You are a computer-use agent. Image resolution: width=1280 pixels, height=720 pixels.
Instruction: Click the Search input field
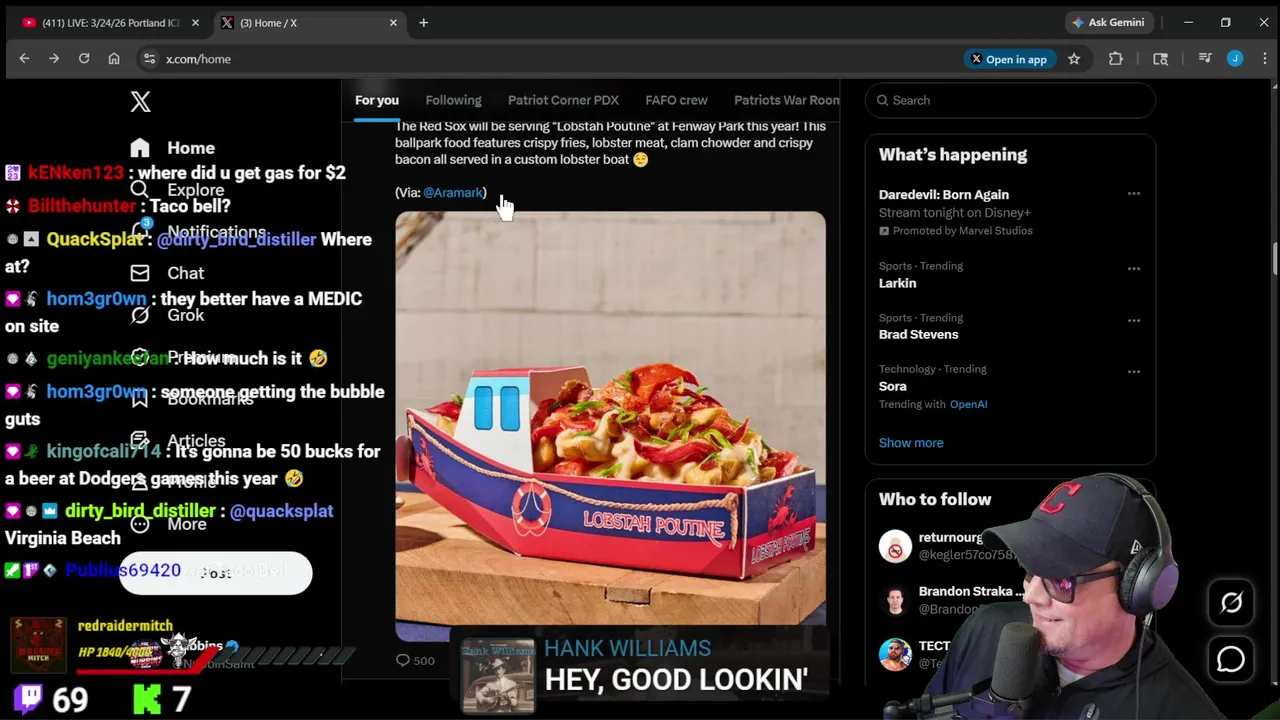click(1010, 100)
